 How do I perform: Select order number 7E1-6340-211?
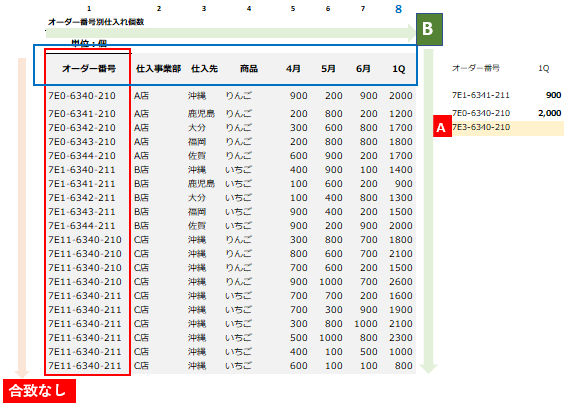coord(82,170)
